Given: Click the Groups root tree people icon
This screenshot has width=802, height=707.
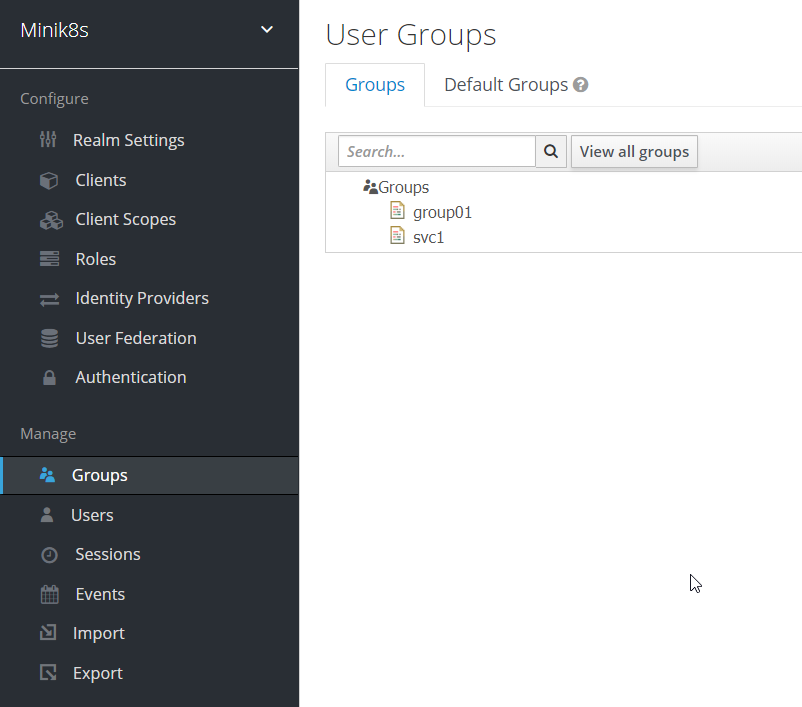Looking at the screenshot, I should tap(370, 187).
